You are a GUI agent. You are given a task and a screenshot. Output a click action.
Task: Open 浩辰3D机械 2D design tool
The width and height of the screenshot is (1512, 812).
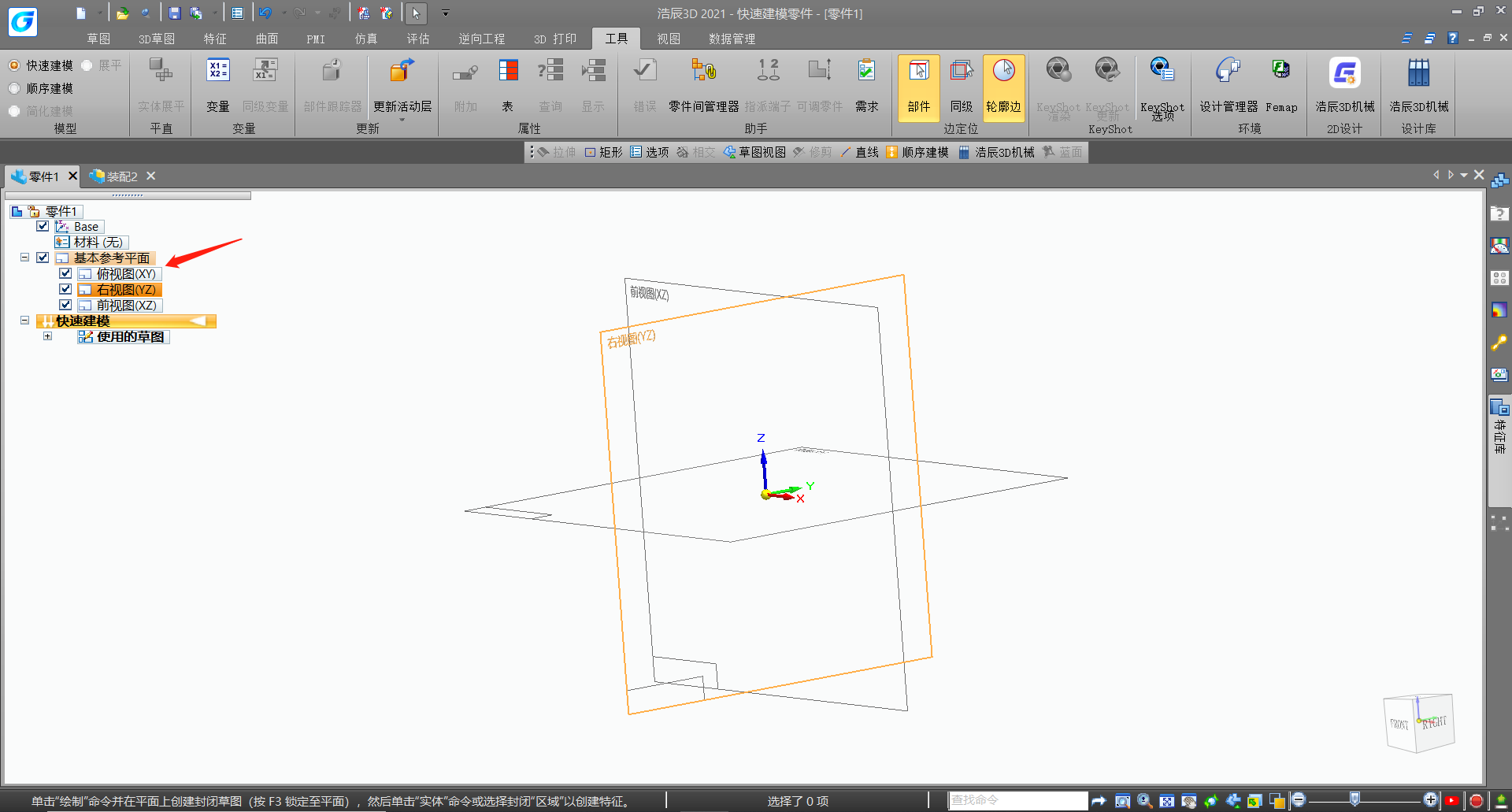[1344, 85]
